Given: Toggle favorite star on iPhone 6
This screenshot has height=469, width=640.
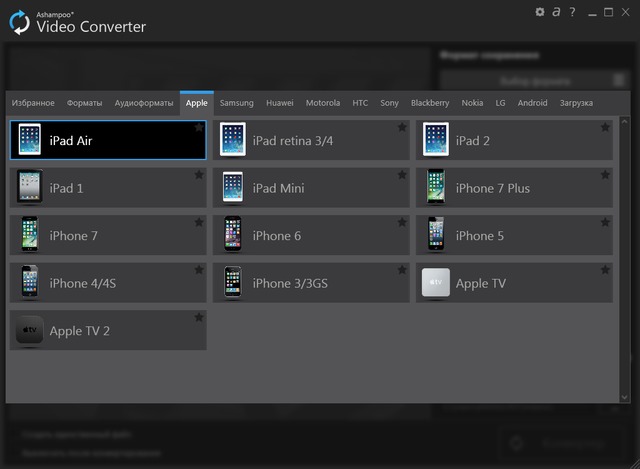Looking at the screenshot, I should click(401, 223).
